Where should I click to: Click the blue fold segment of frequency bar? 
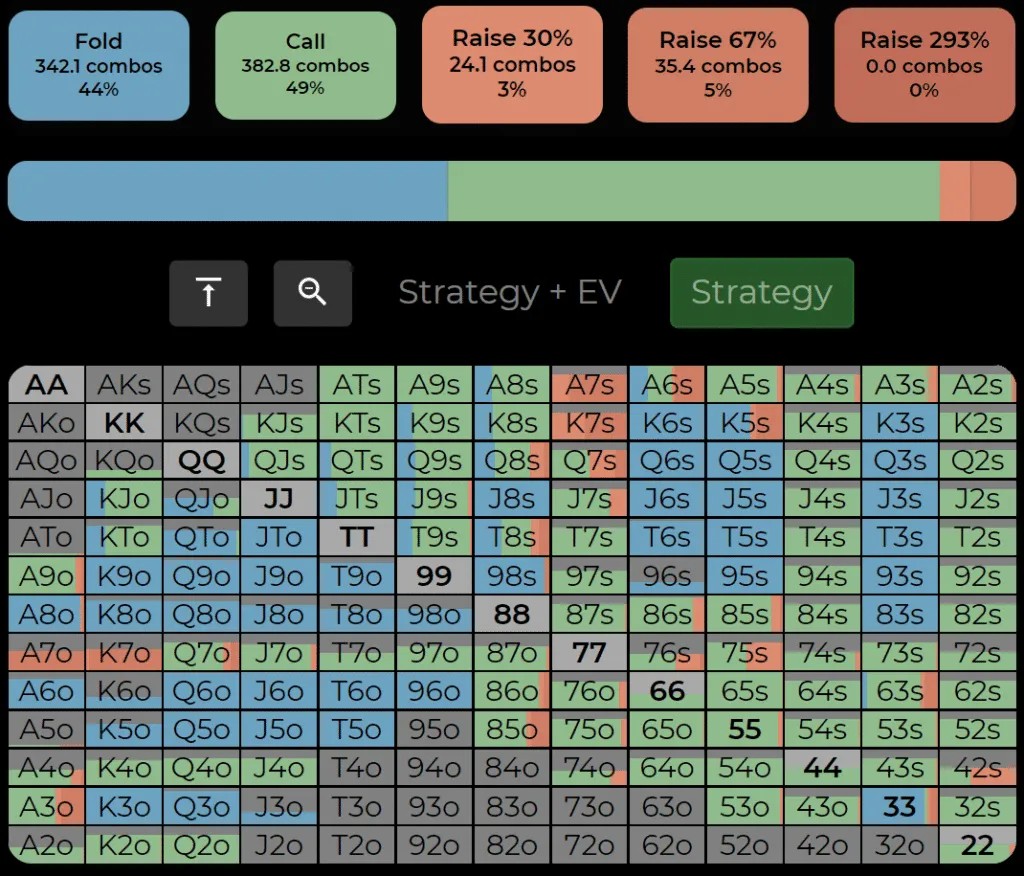227,191
